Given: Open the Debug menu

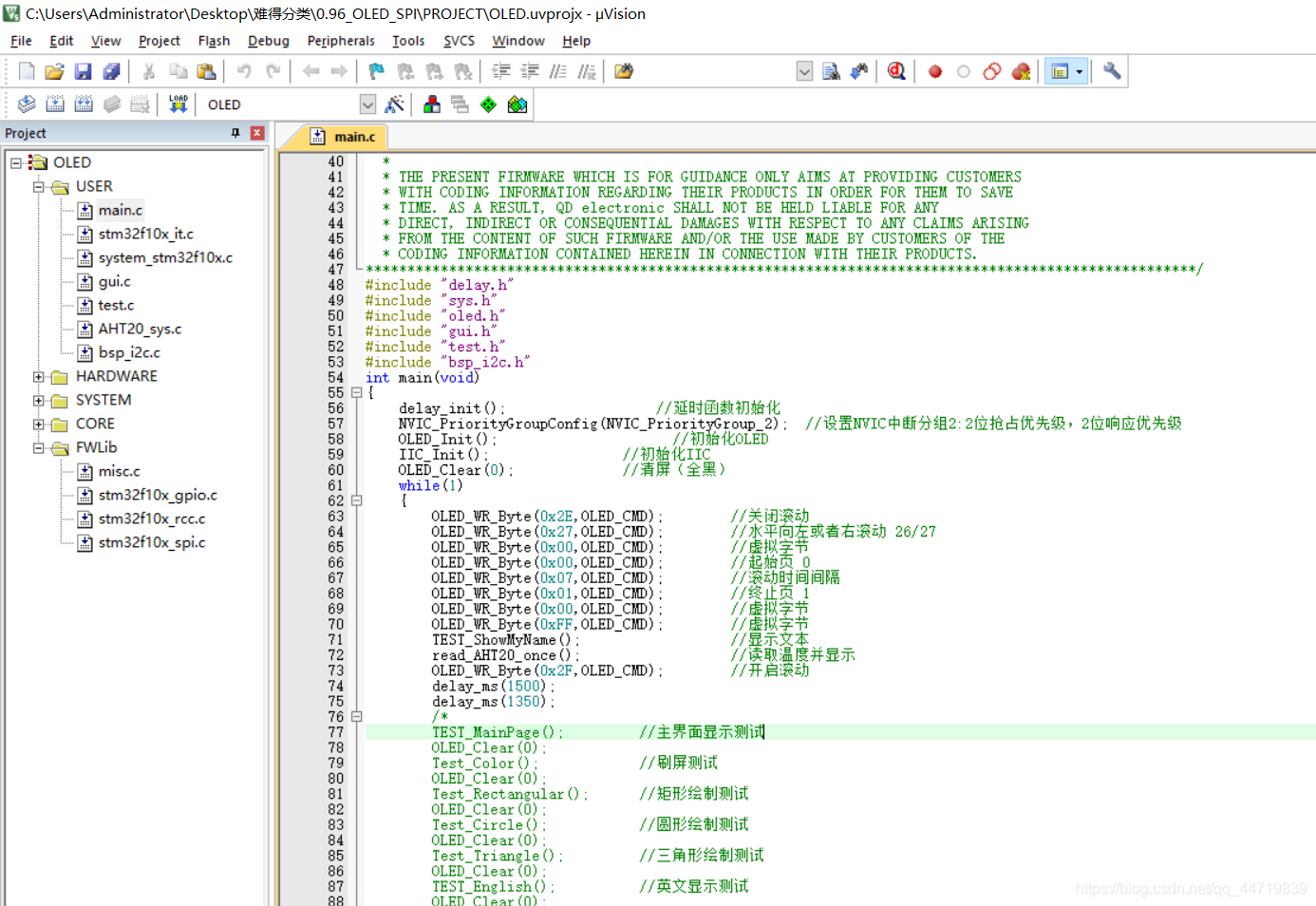Looking at the screenshot, I should coord(268,41).
